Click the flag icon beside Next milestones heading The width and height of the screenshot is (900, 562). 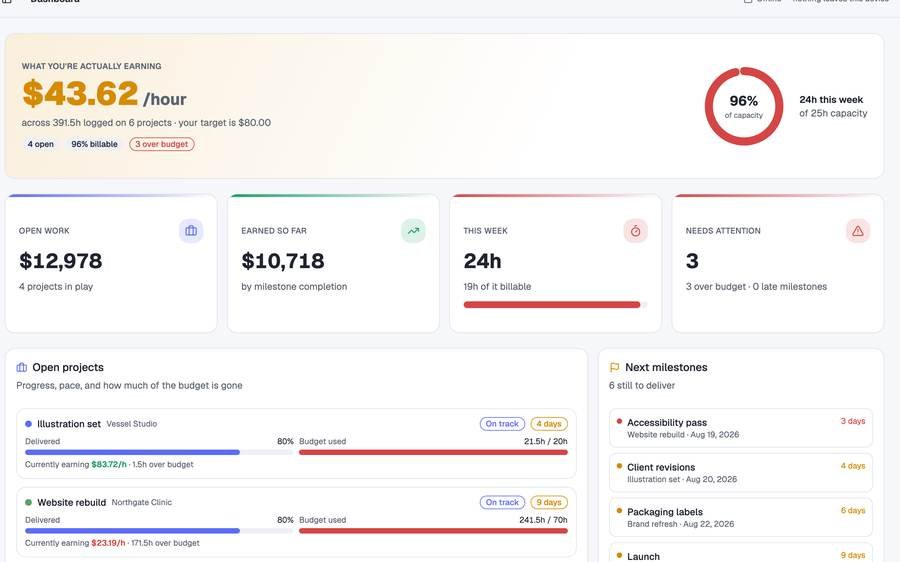[x=614, y=367]
